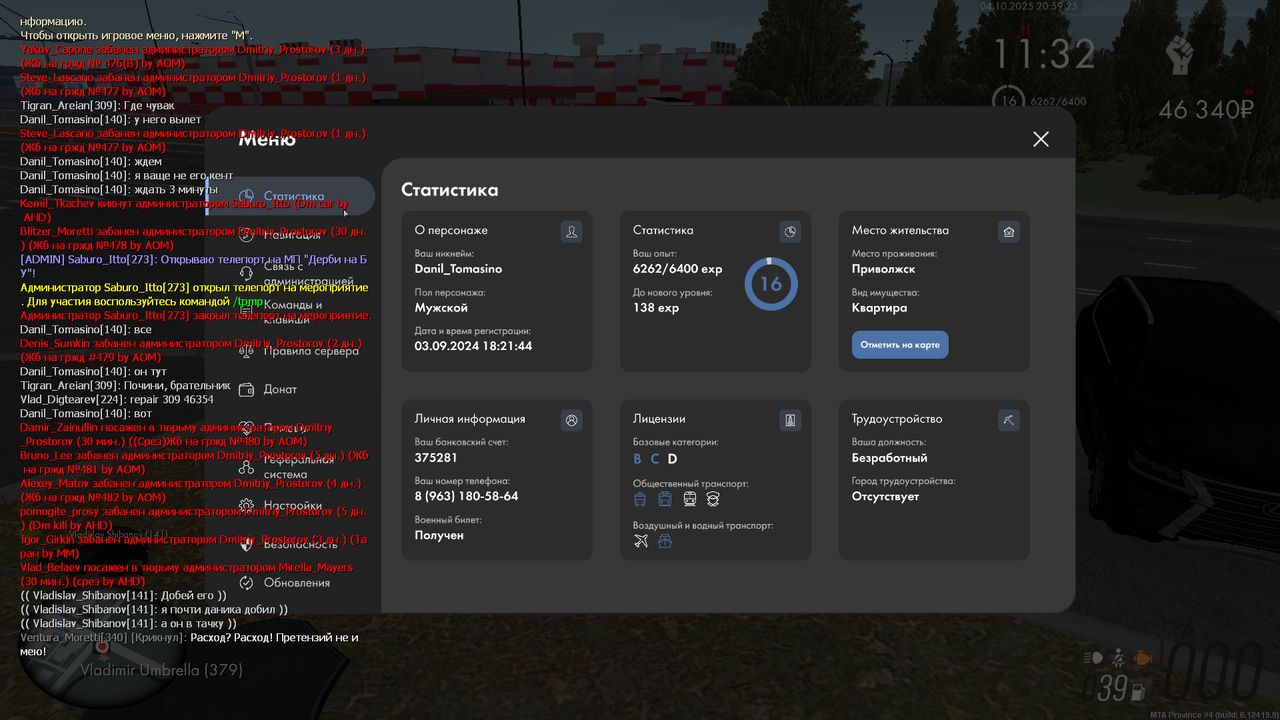Click the profile icon on Личная информация card

[x=571, y=420]
